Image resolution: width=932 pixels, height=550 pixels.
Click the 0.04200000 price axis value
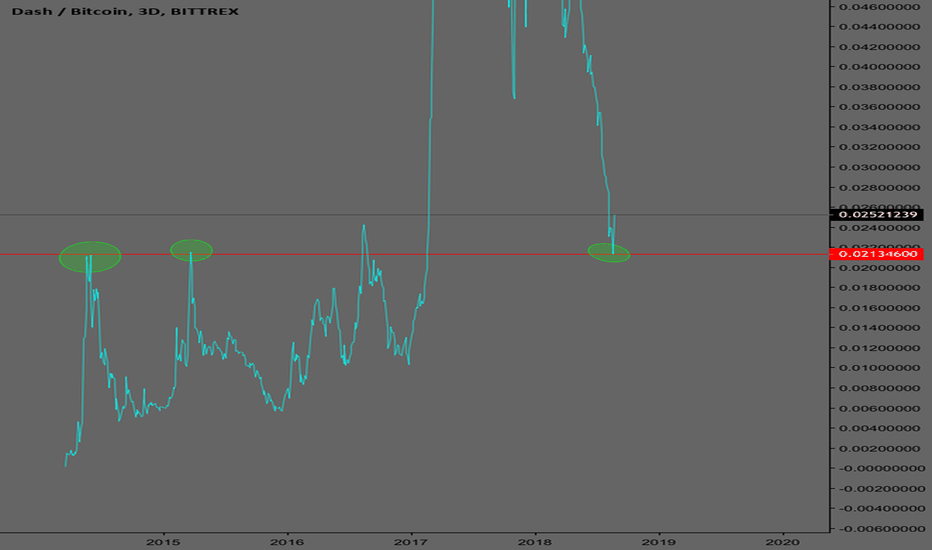[879, 47]
